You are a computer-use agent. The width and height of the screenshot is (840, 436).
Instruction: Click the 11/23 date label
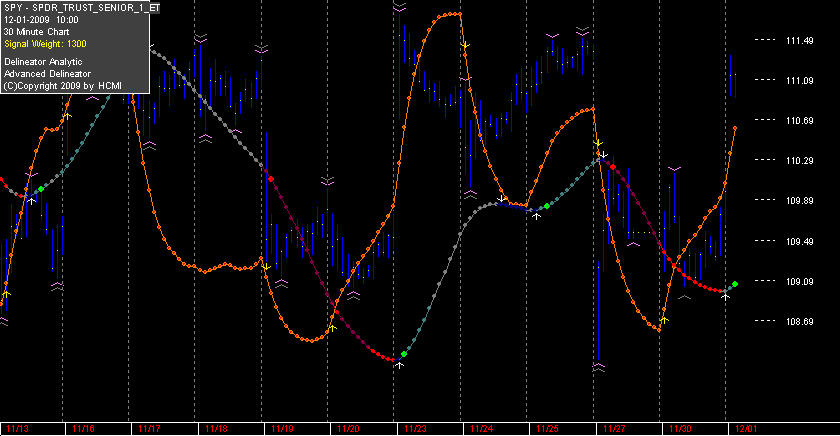(x=415, y=429)
